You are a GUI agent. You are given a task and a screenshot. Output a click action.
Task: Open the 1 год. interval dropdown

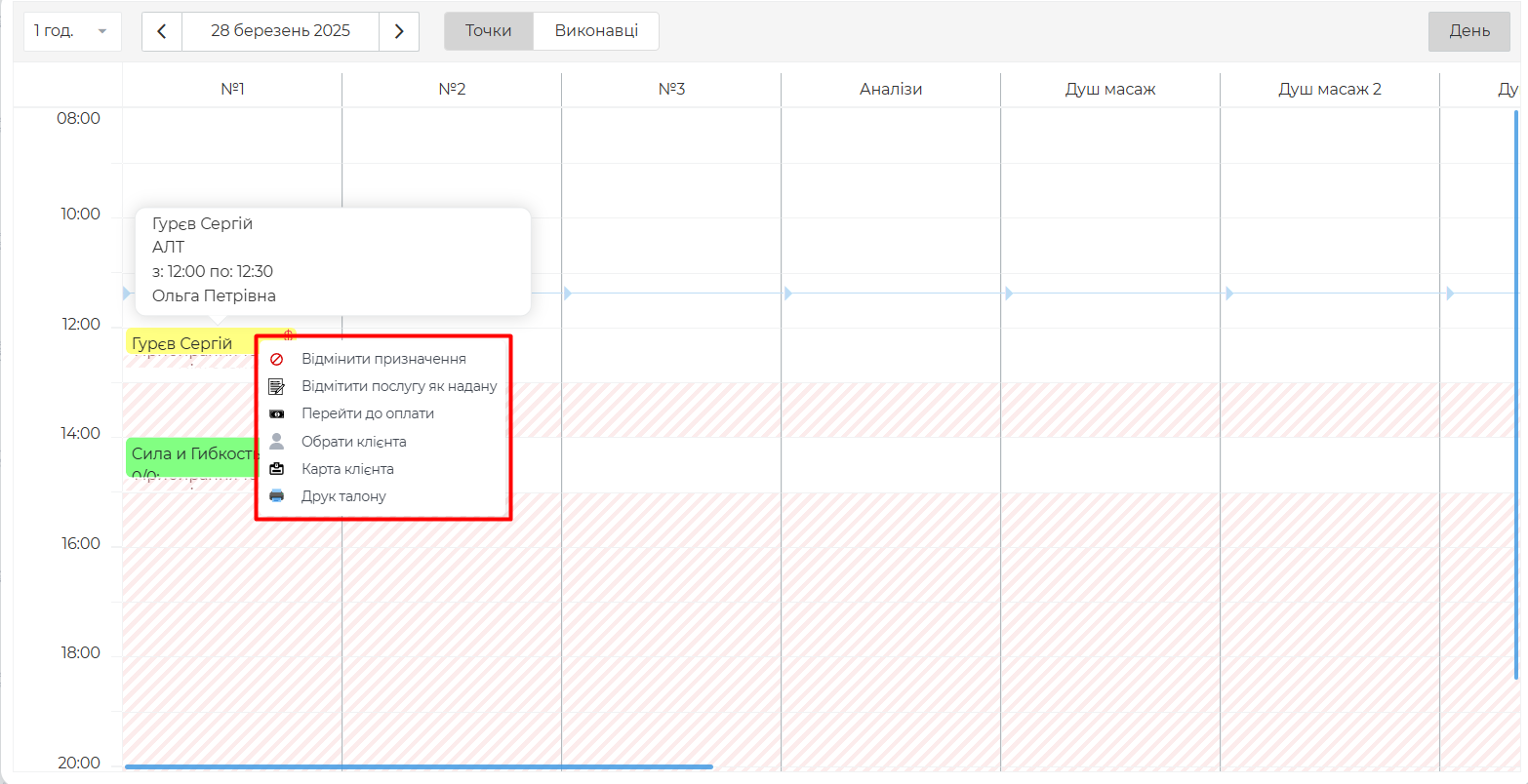(72, 31)
